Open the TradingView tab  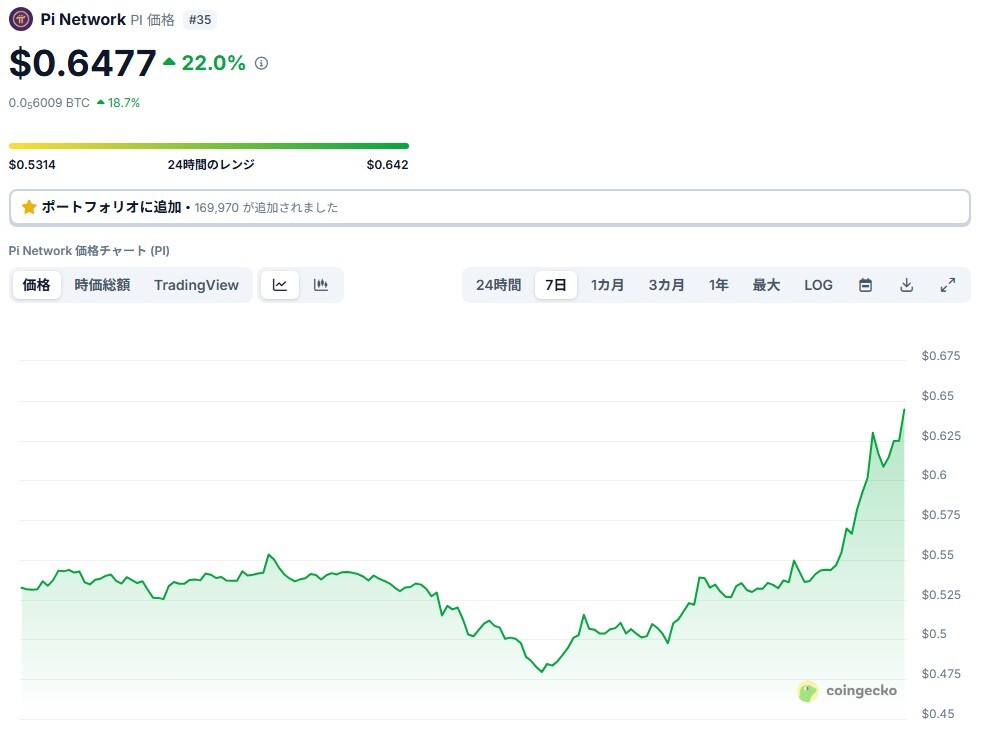tap(196, 285)
